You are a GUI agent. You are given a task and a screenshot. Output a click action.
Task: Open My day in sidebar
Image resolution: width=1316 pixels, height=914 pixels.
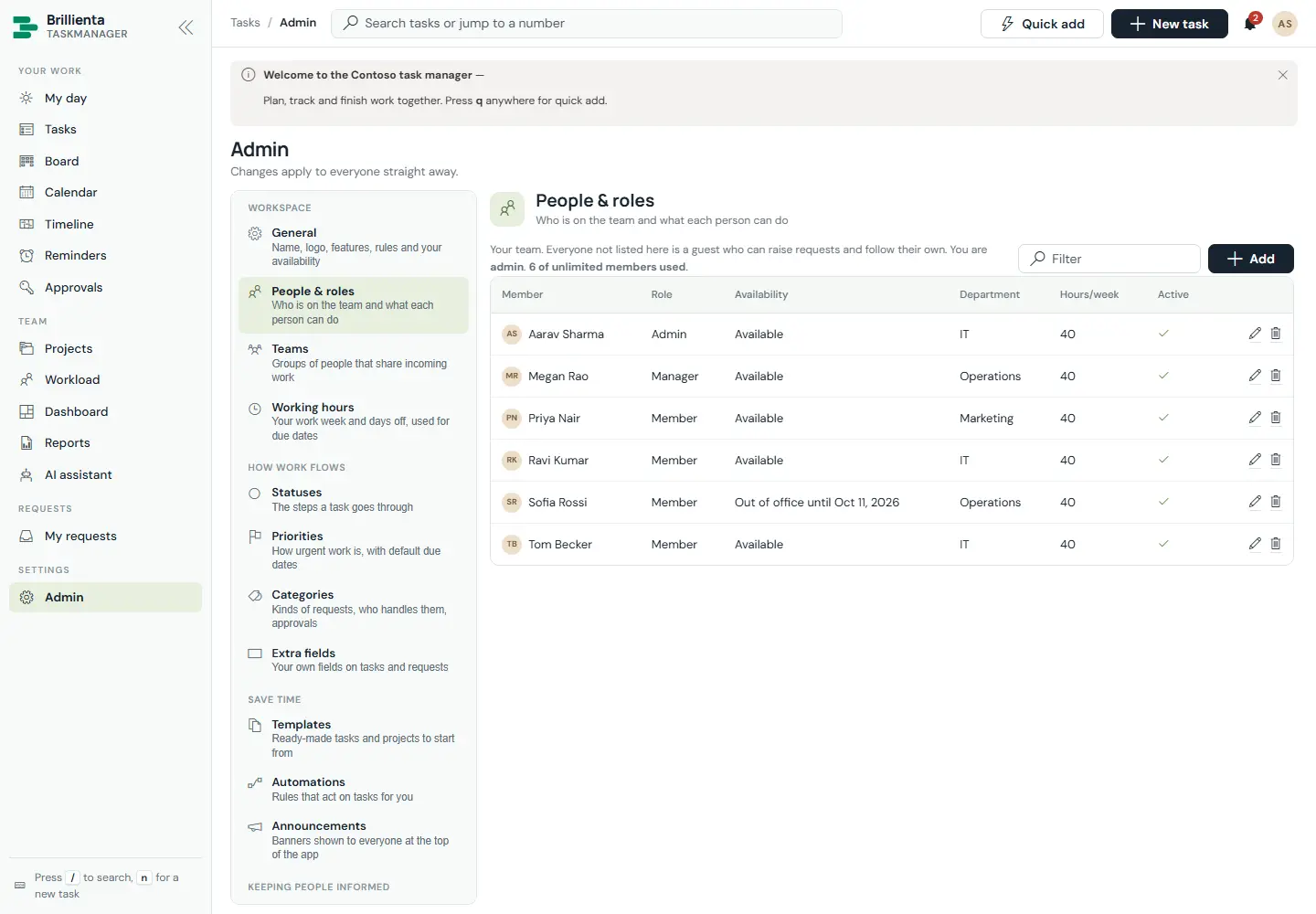pos(105,98)
